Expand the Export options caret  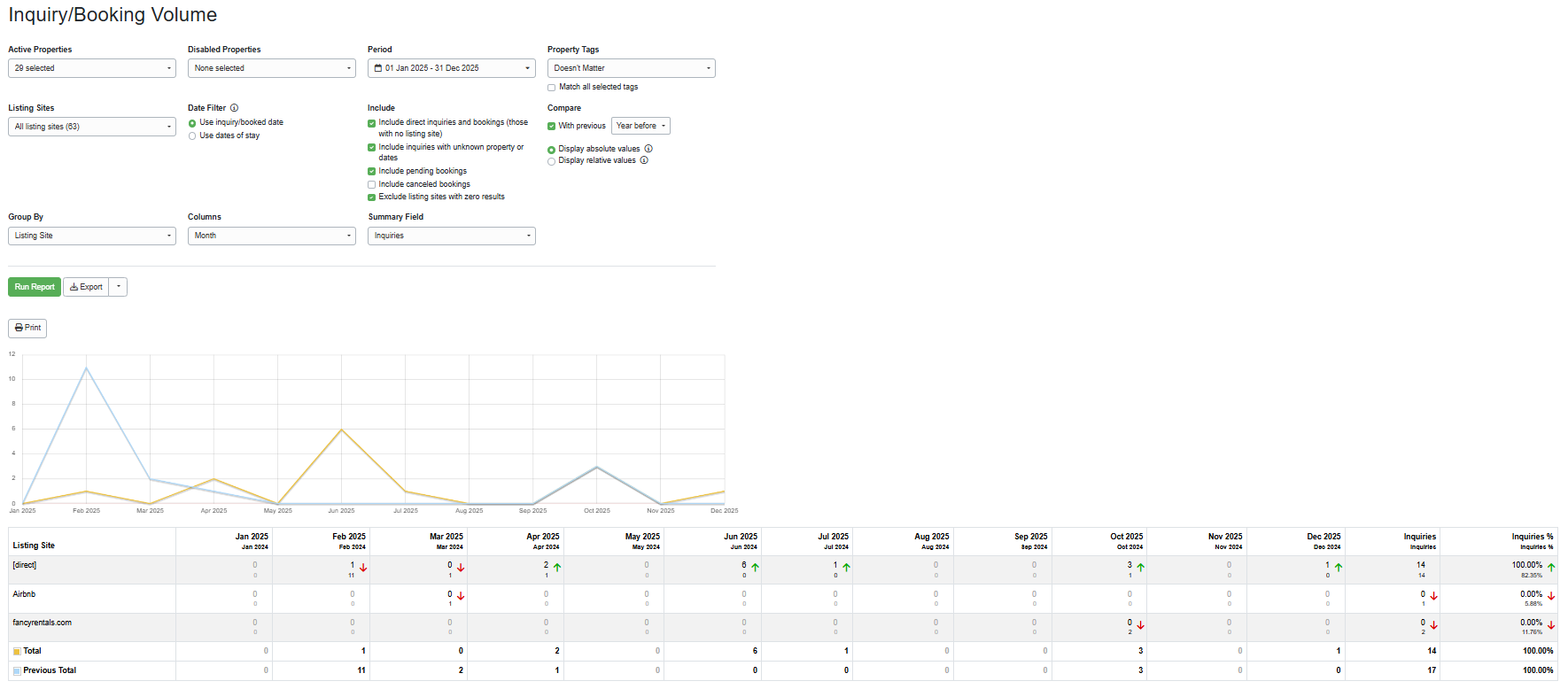[x=118, y=287]
